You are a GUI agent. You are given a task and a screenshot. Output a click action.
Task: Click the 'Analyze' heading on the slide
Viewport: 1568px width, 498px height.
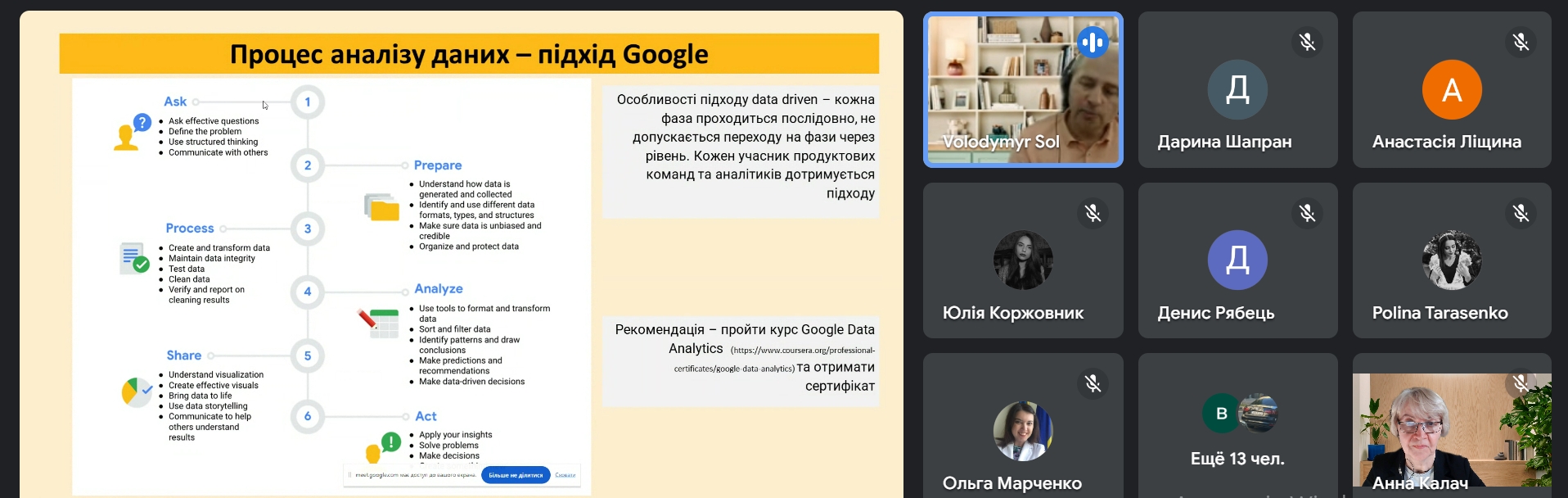tap(439, 289)
